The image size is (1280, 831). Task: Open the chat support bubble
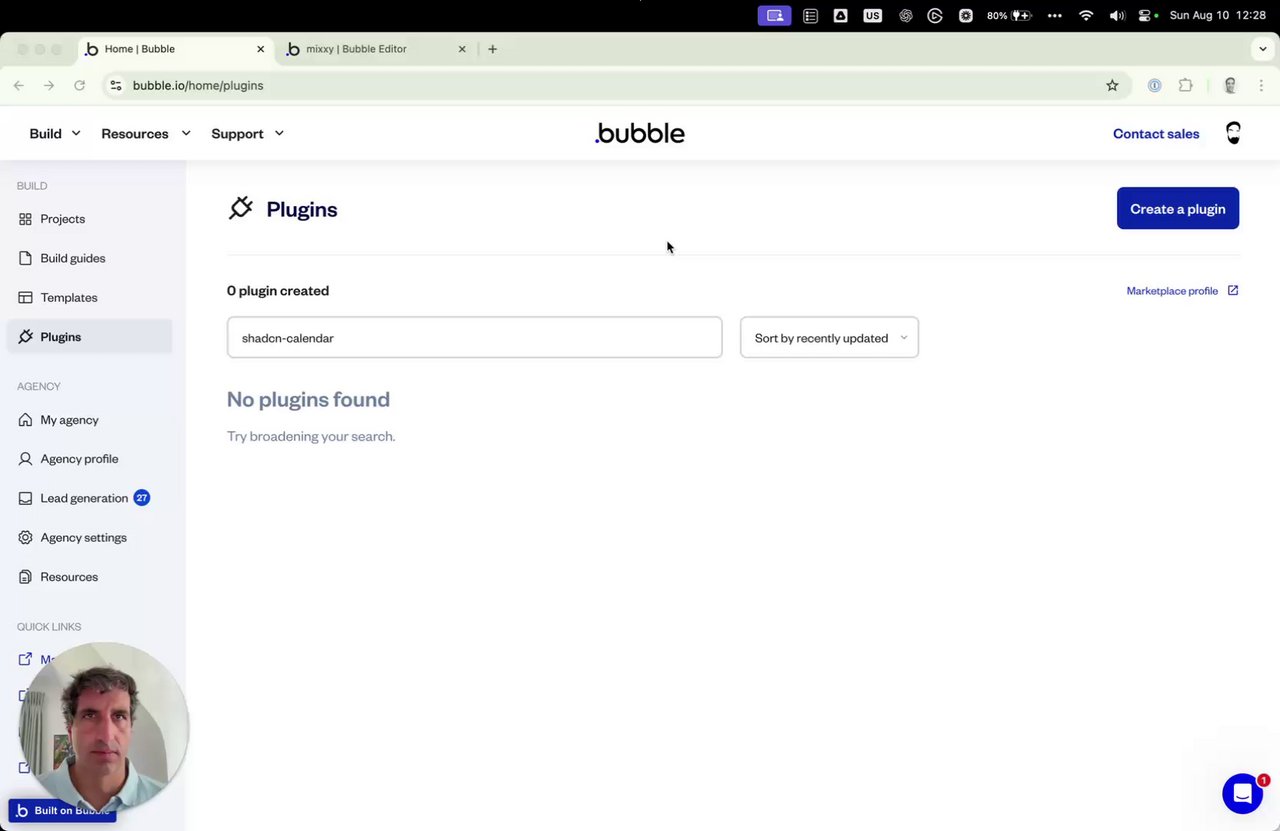pos(1242,794)
